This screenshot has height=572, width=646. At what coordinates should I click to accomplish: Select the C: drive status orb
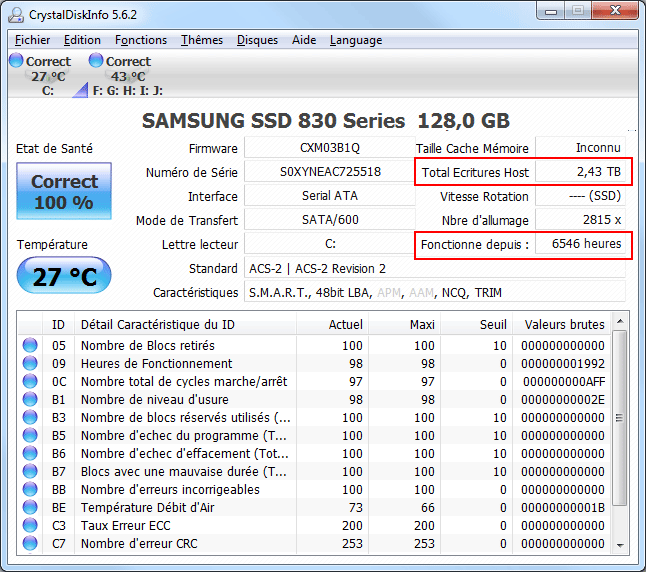pyautogui.click(x=16, y=60)
